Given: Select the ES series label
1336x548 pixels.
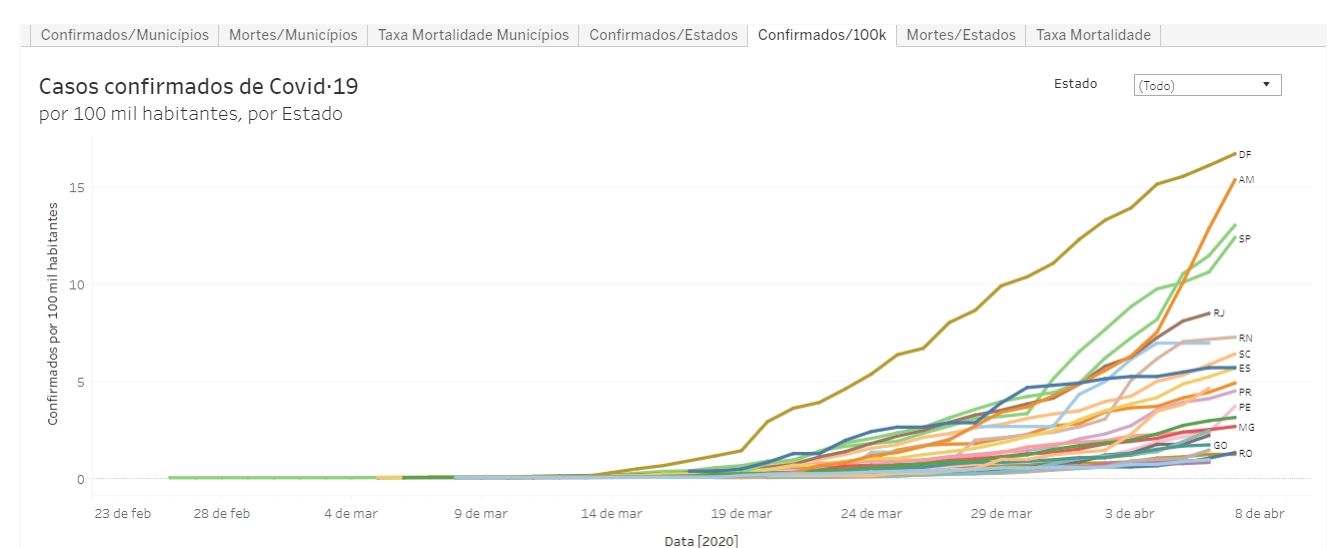Looking at the screenshot, I should 1245,368.
